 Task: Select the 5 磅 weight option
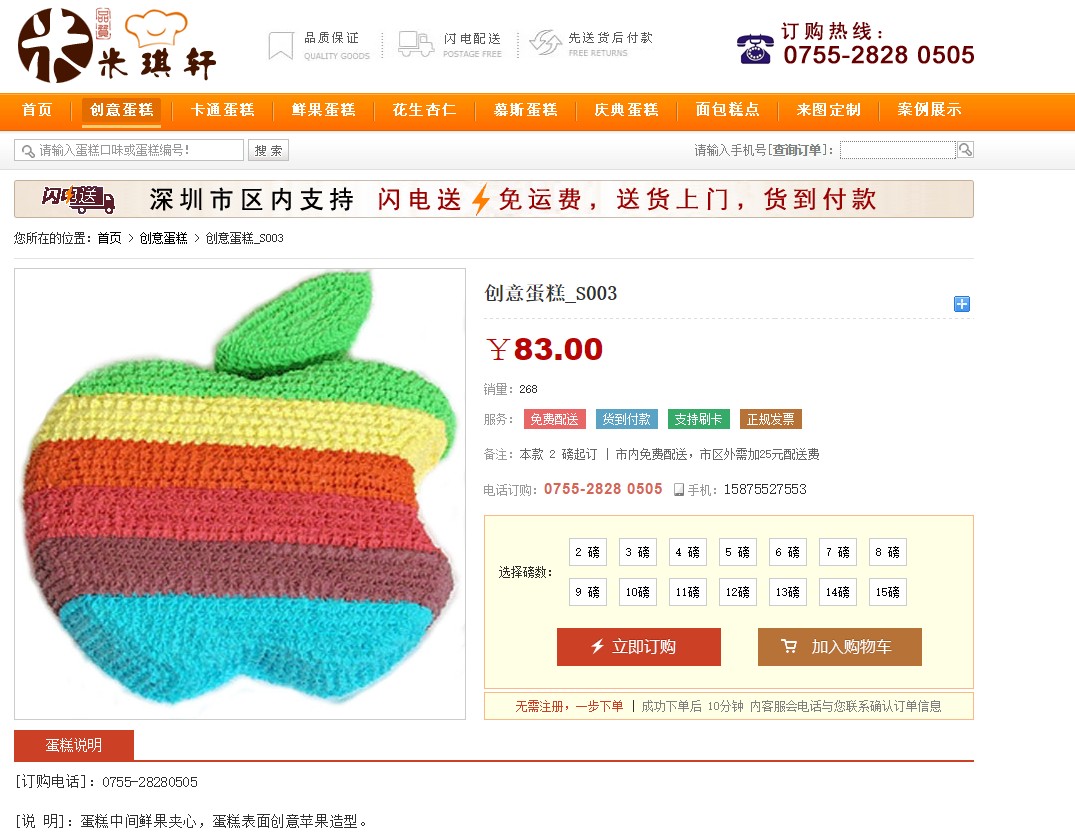click(738, 552)
